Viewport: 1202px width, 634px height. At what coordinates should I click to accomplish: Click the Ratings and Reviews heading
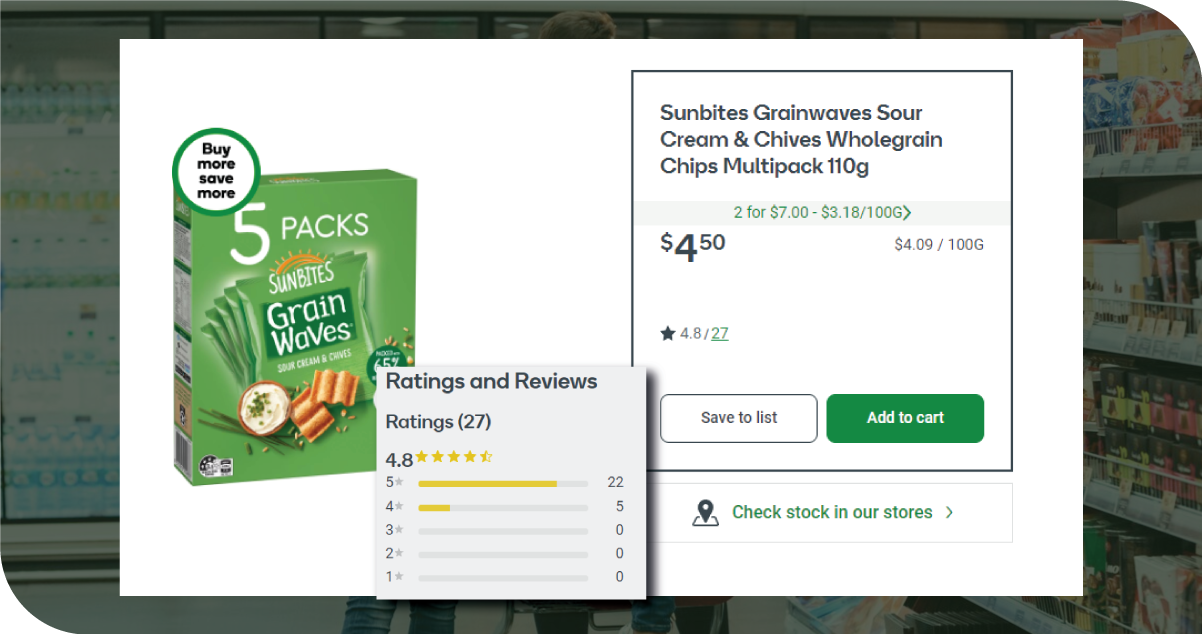pyautogui.click(x=491, y=381)
